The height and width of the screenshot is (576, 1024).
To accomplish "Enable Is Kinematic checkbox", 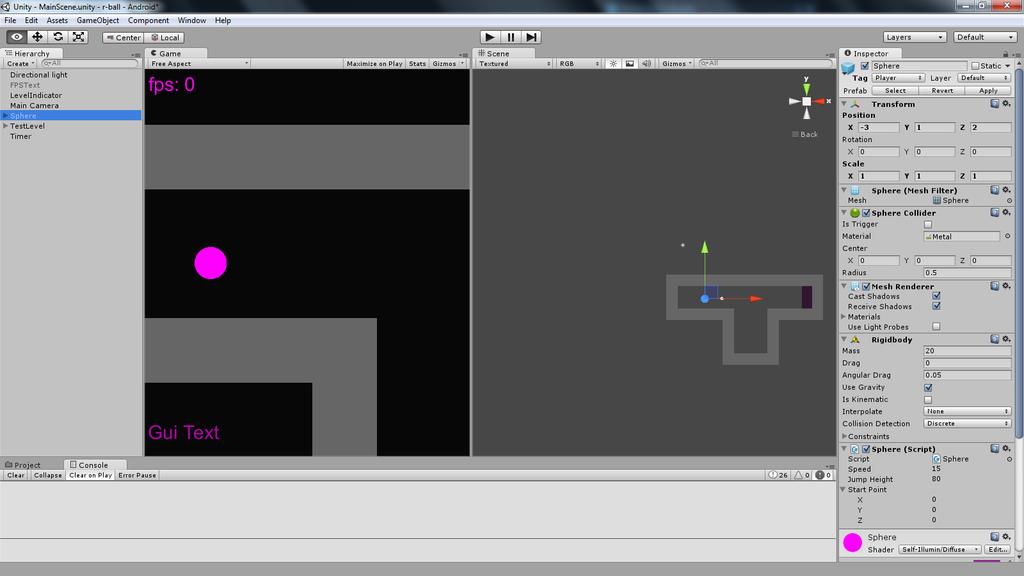I will pyautogui.click(x=928, y=400).
